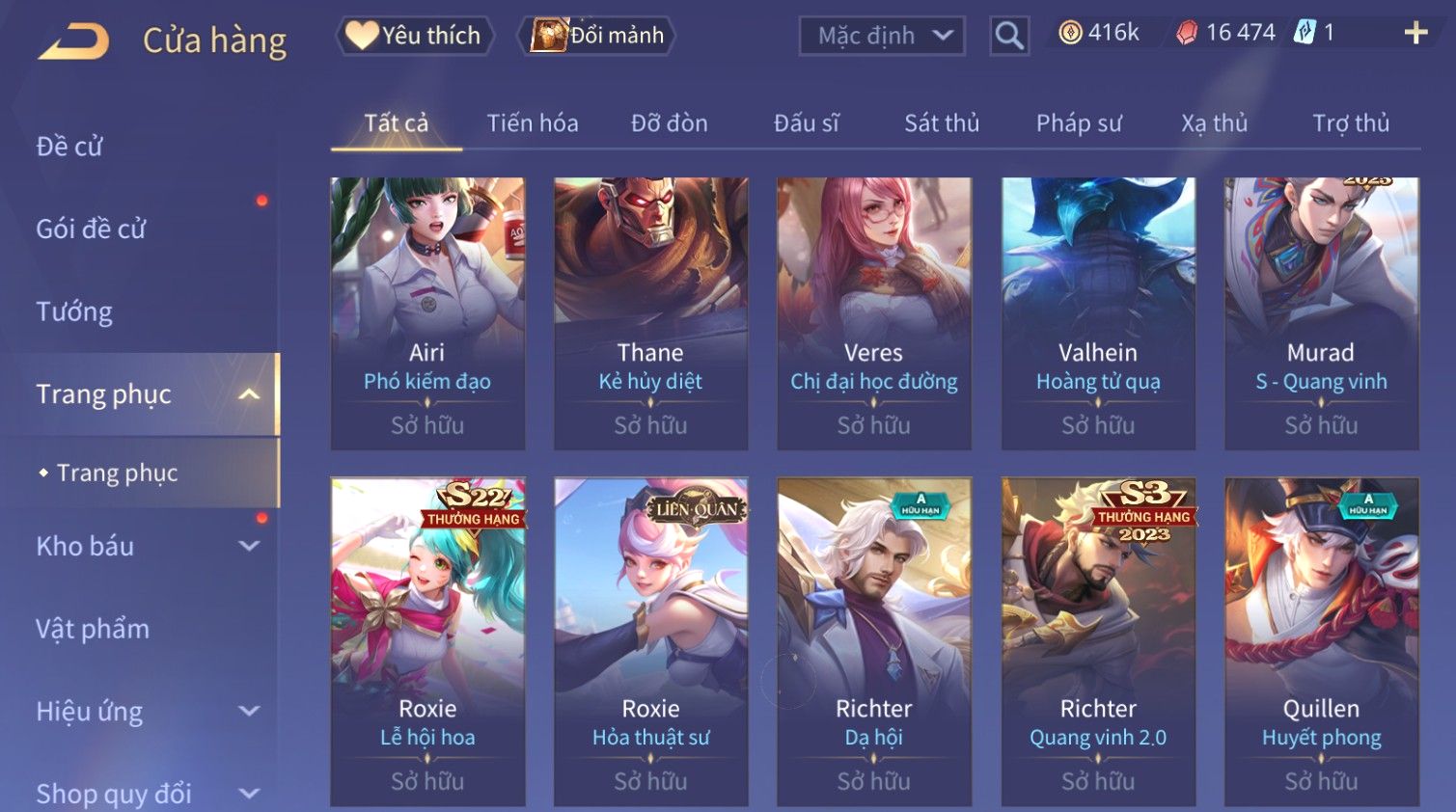Open Gói đề cử sidebar item
1456x812 pixels.
(x=91, y=229)
